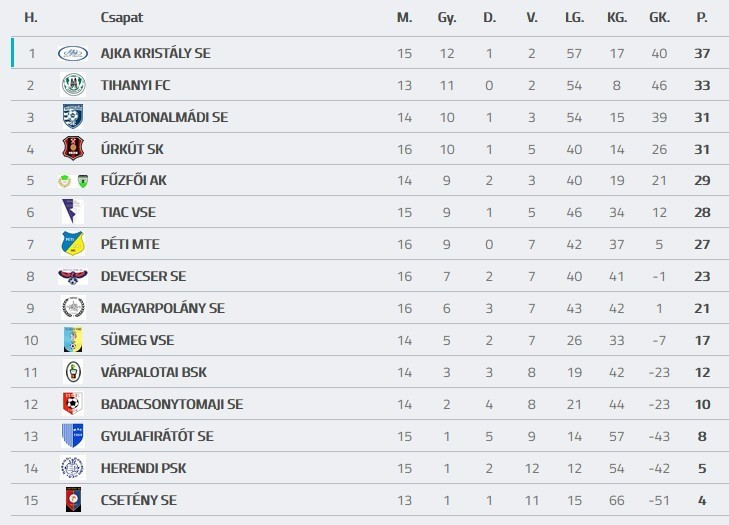Click the Devecser SE eagle logo
Image resolution: width=729 pixels, height=525 pixels.
pos(73,276)
